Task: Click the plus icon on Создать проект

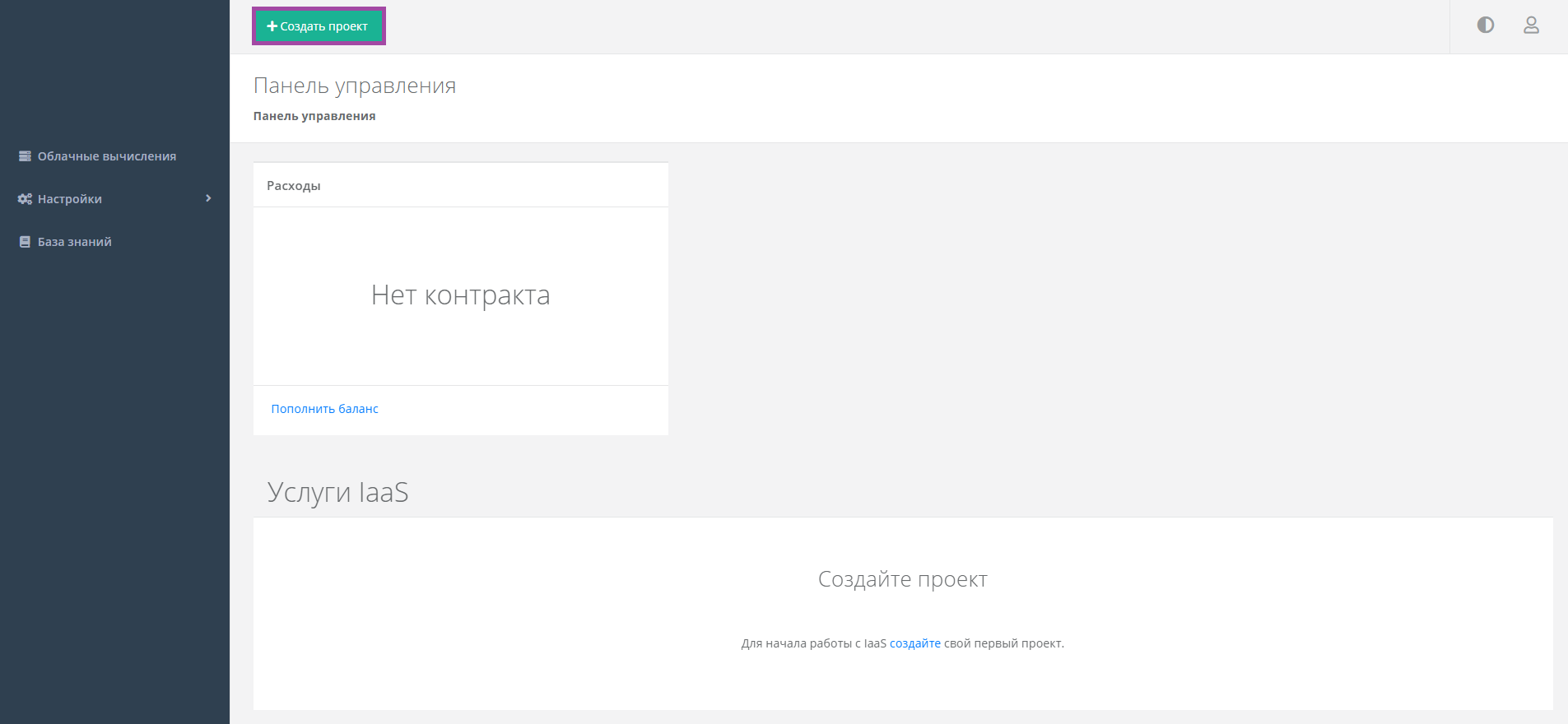Action: tap(272, 26)
